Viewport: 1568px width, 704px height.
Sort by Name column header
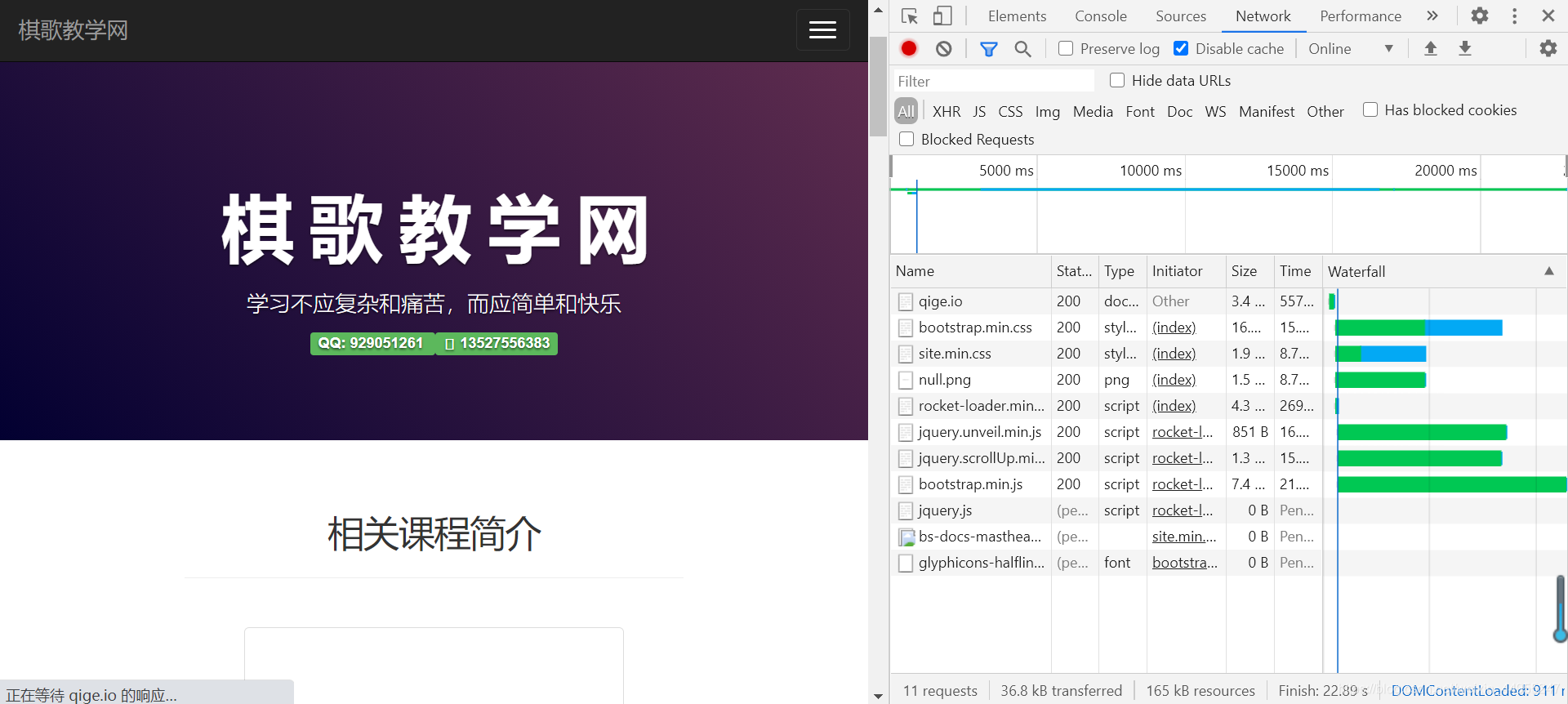click(970, 271)
